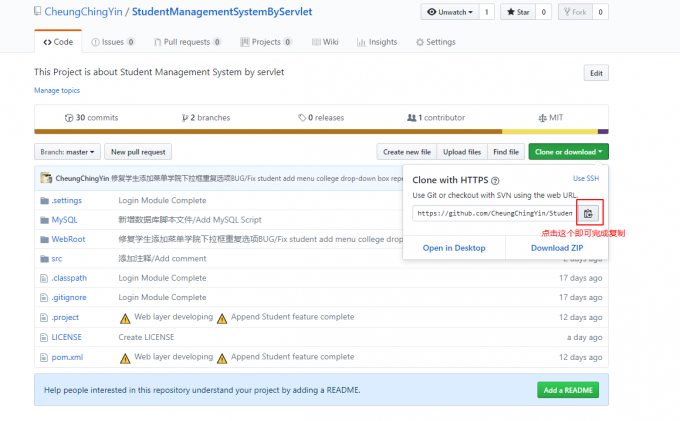Open the .settings folder name
The width and height of the screenshot is (680, 421).
click(x=67, y=200)
